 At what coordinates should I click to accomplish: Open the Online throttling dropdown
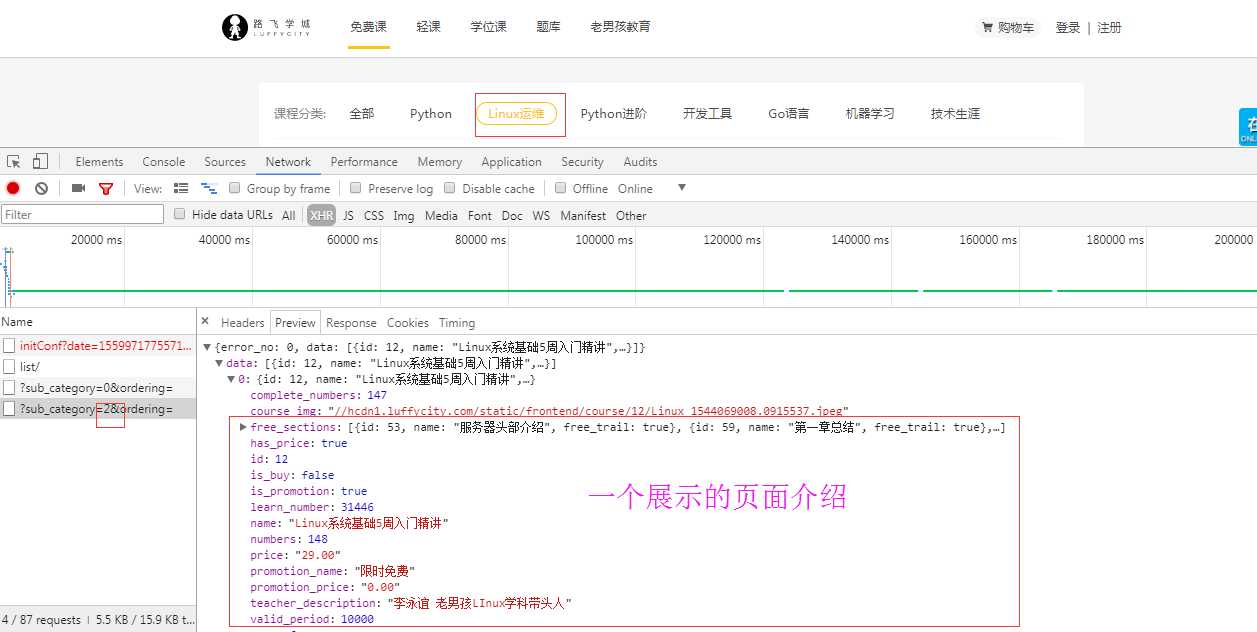[x=652, y=188]
